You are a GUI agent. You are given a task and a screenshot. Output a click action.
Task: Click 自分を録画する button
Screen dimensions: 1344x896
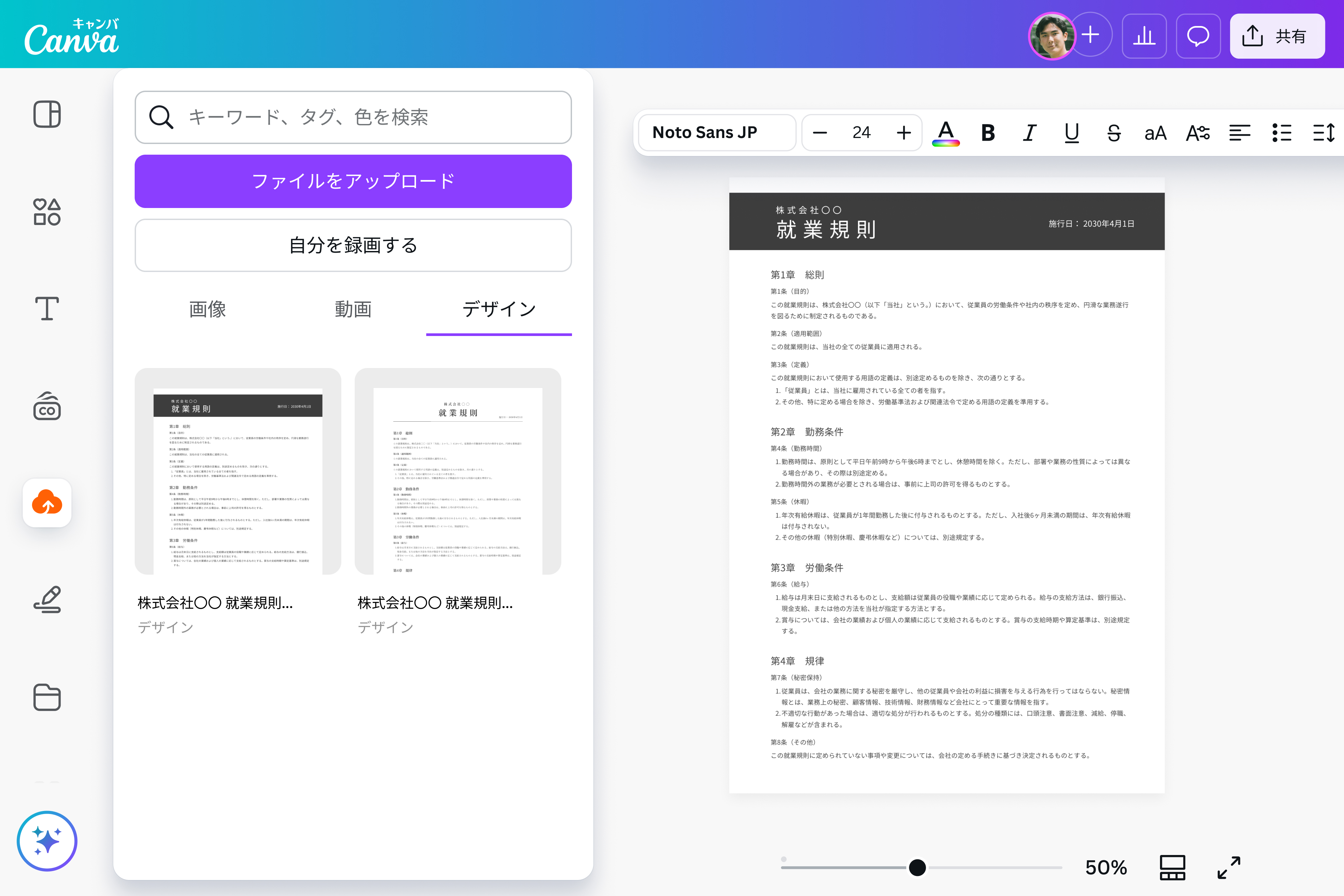[353, 245]
